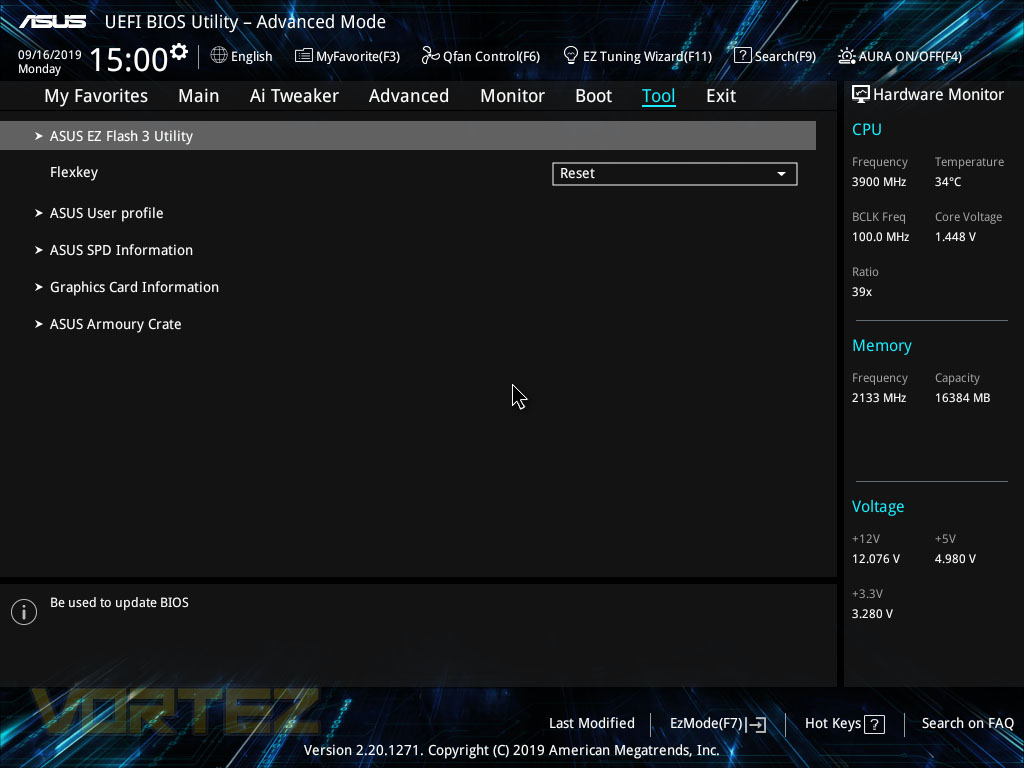Click the globe language icon
The height and width of the screenshot is (768, 1024).
tap(219, 56)
